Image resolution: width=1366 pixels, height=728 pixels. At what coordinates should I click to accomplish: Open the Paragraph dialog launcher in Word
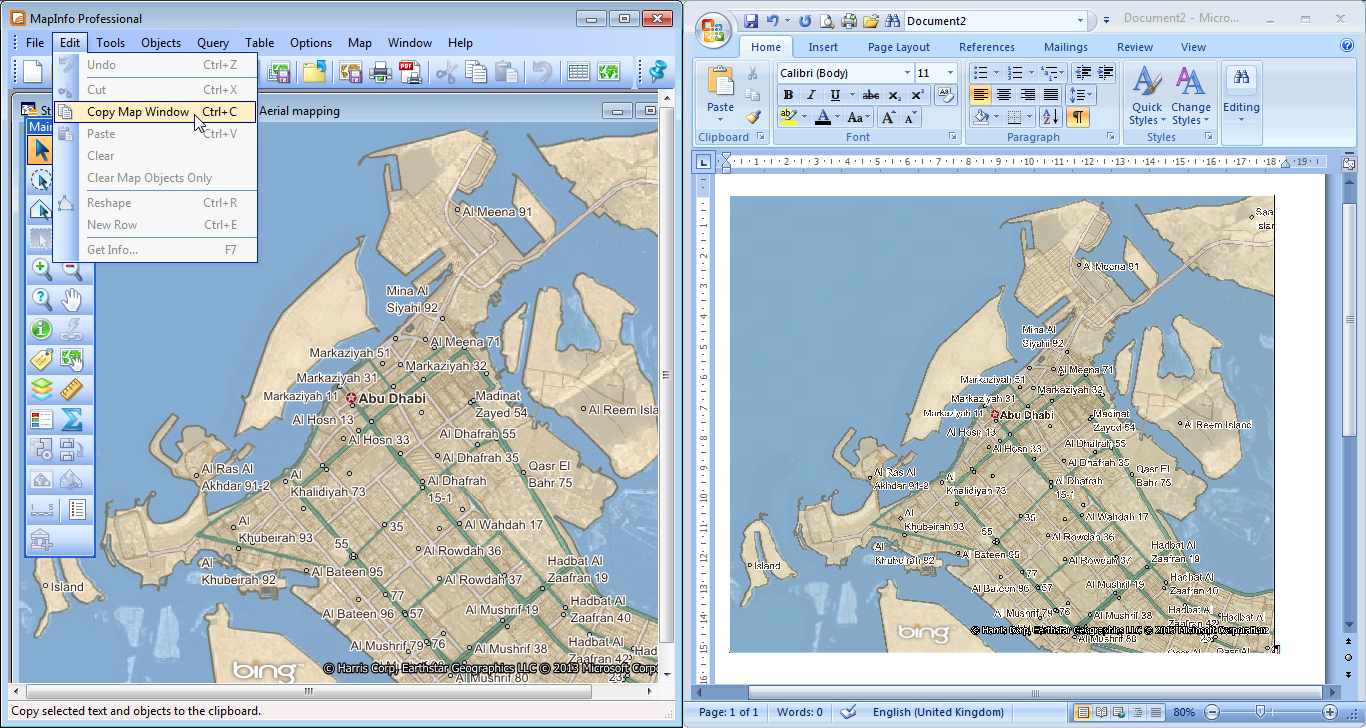point(1110,137)
